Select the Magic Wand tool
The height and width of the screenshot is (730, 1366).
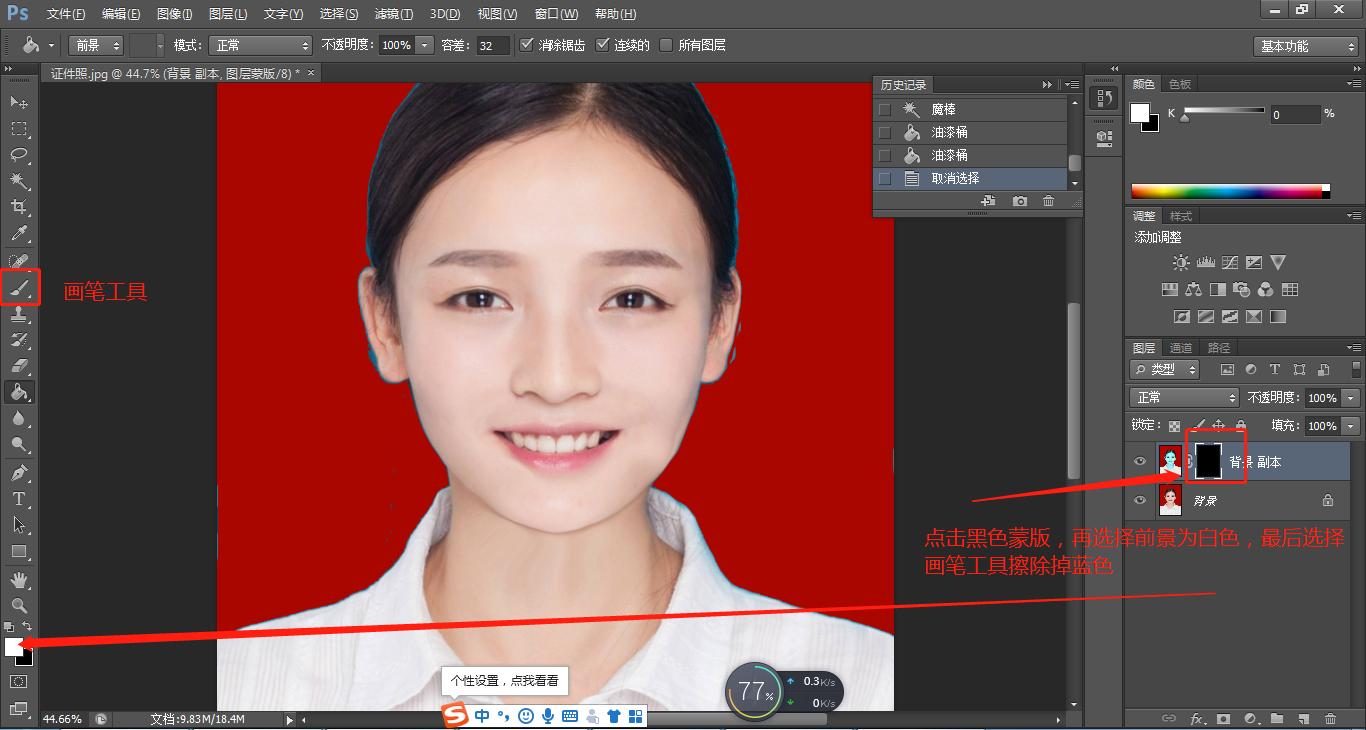20,181
